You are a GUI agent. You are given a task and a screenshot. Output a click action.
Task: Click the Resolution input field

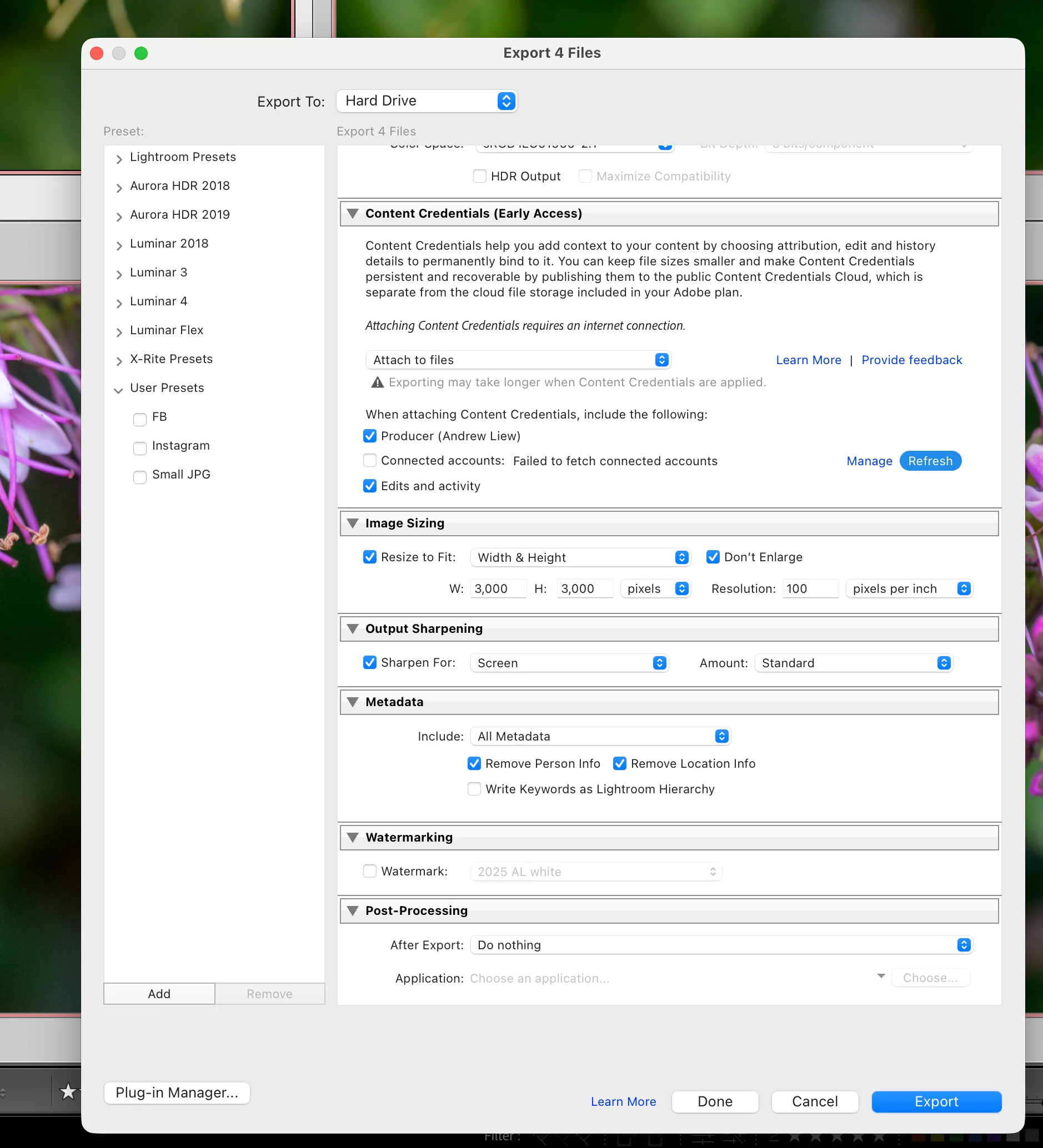click(810, 589)
